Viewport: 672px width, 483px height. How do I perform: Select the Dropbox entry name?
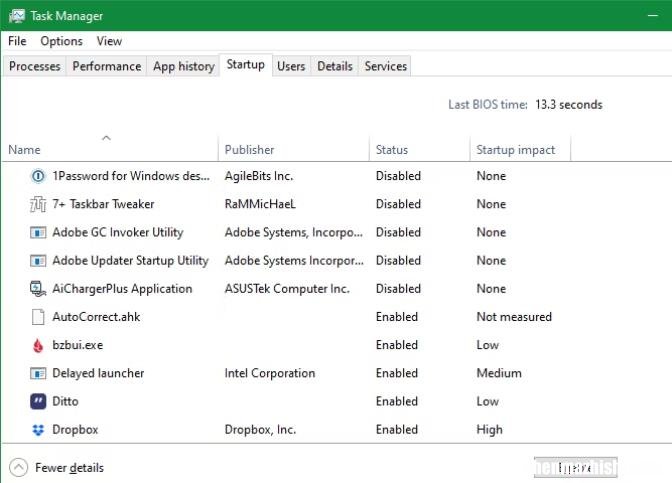coord(75,429)
